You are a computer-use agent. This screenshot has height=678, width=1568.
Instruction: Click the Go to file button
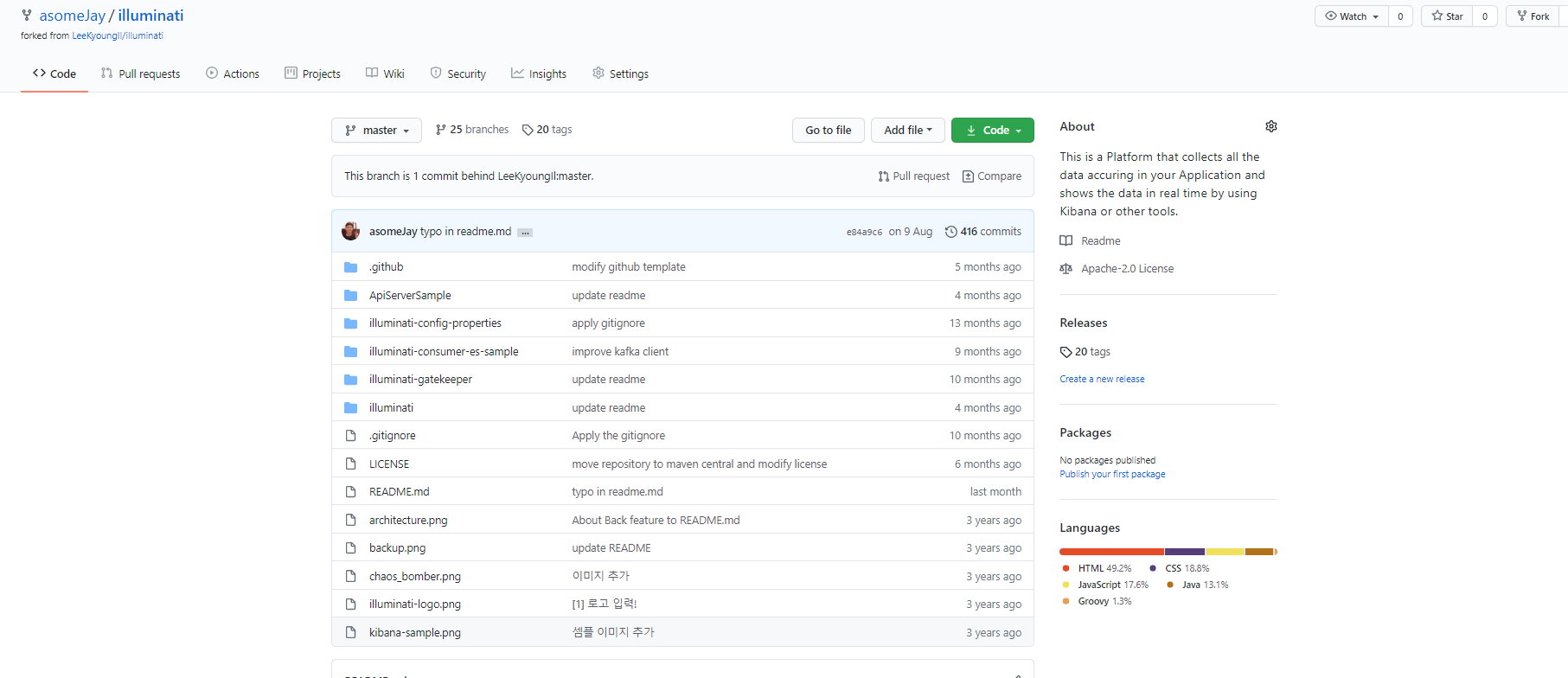pyautogui.click(x=829, y=130)
